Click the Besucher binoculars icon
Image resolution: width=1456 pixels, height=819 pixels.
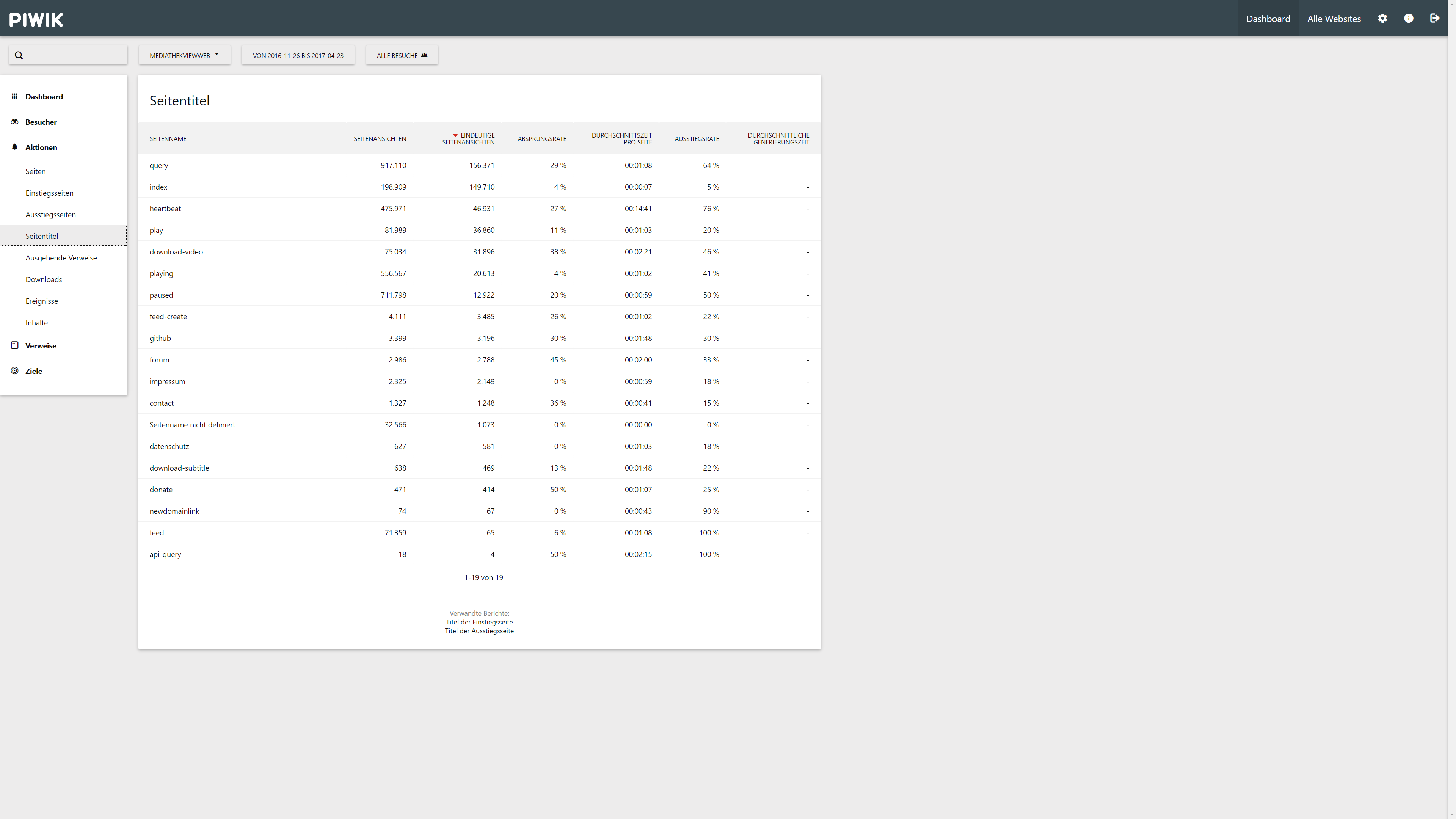[15, 121]
